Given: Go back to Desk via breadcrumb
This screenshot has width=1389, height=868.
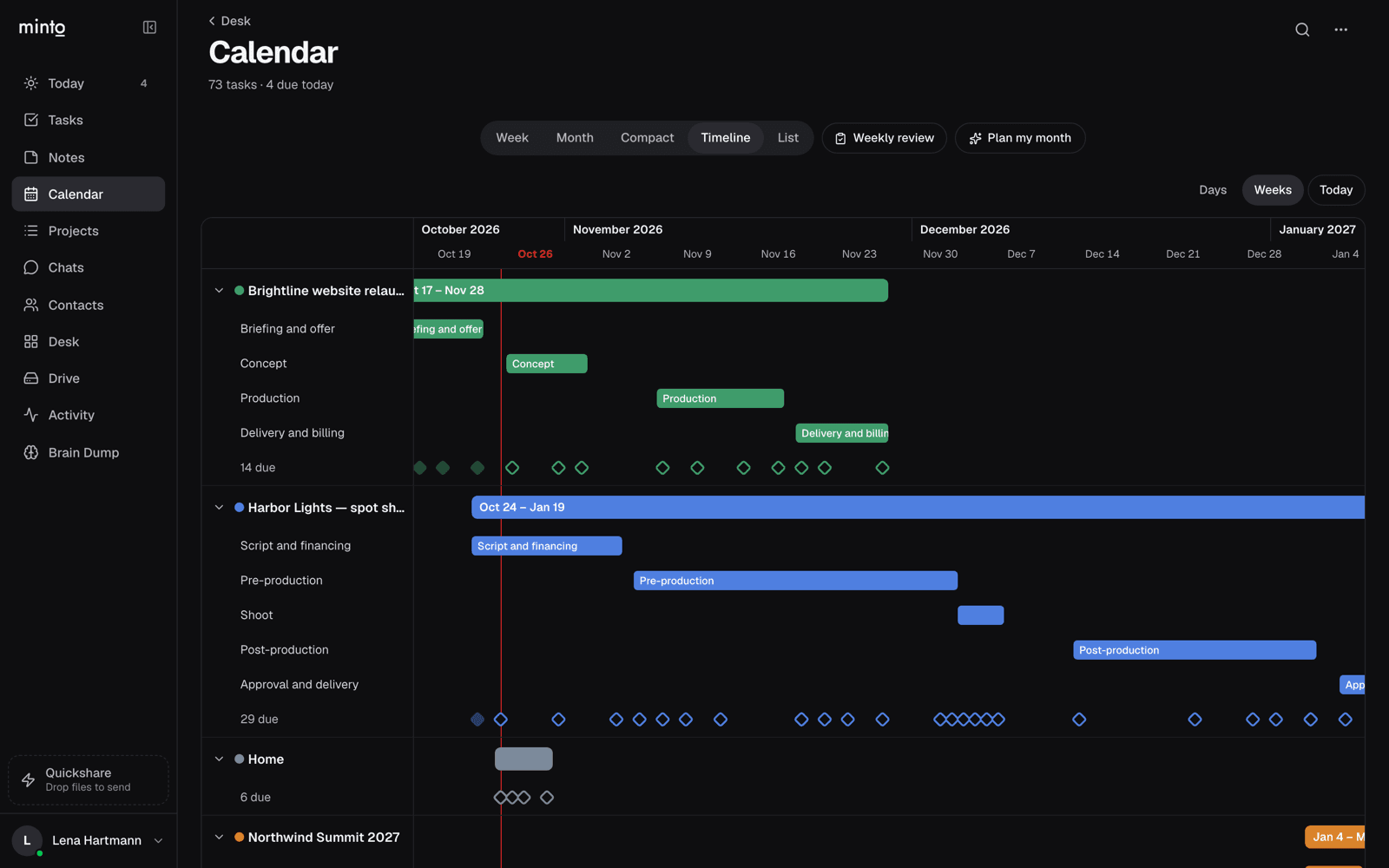Looking at the screenshot, I should 229,21.
